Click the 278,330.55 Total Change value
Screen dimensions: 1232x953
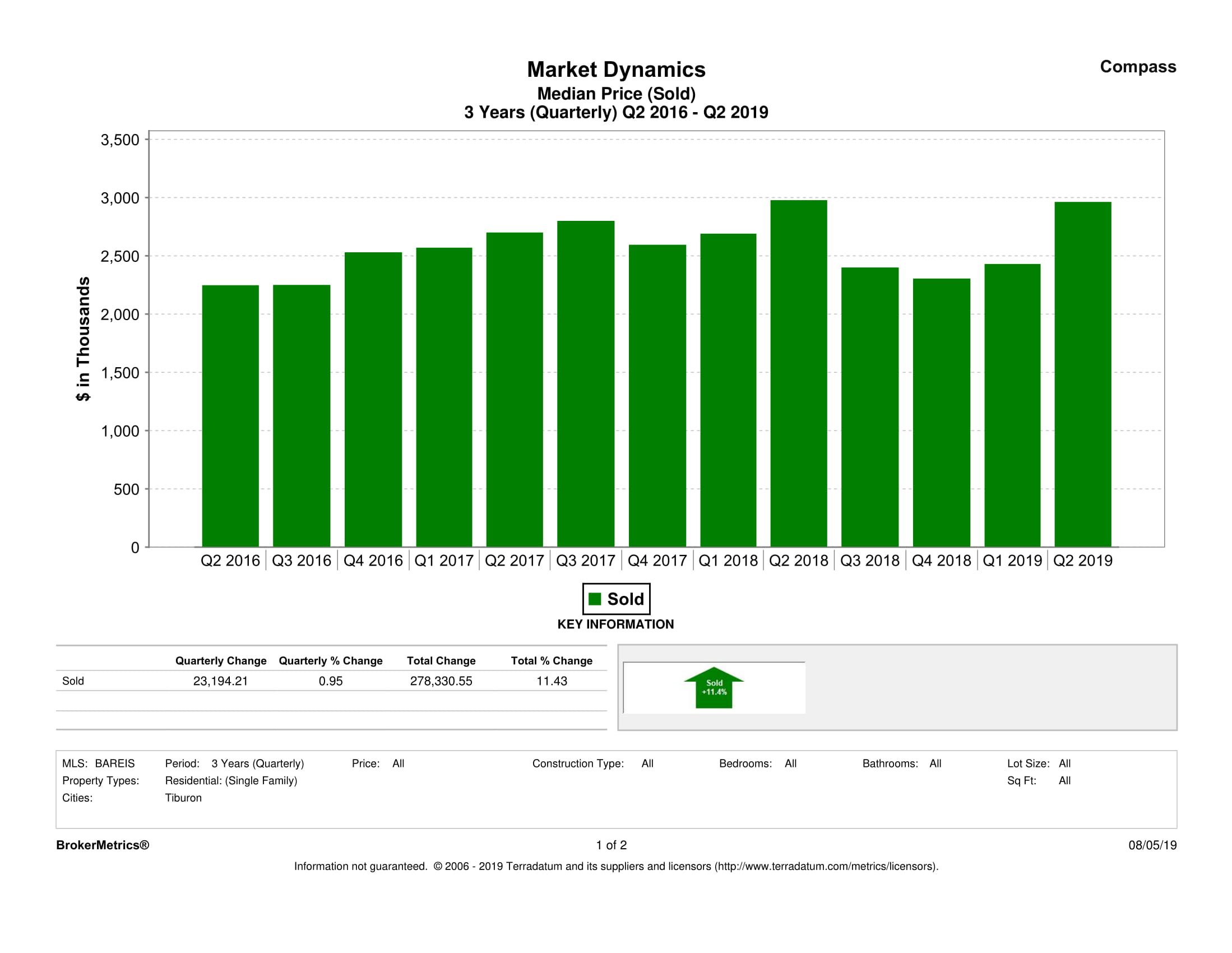point(441,681)
